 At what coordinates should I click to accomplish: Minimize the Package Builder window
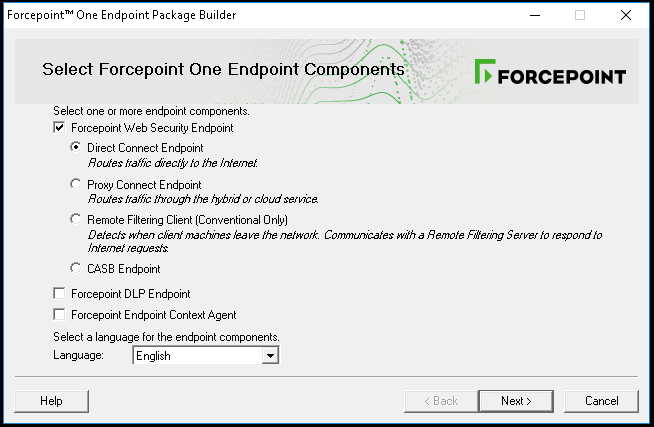[x=533, y=15]
